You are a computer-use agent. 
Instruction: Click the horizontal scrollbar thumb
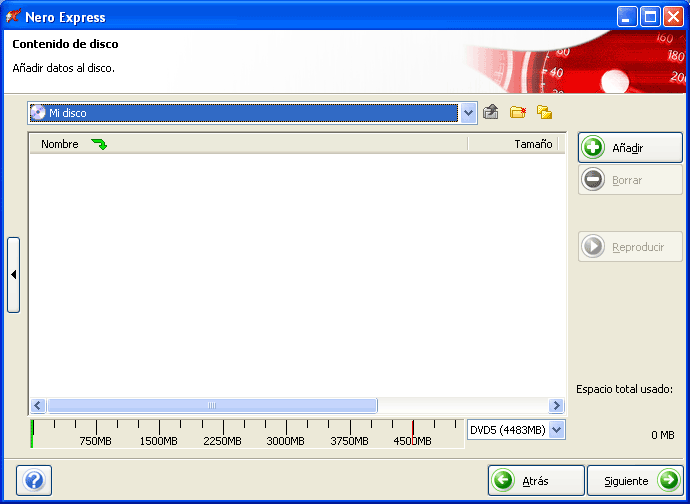(212, 405)
